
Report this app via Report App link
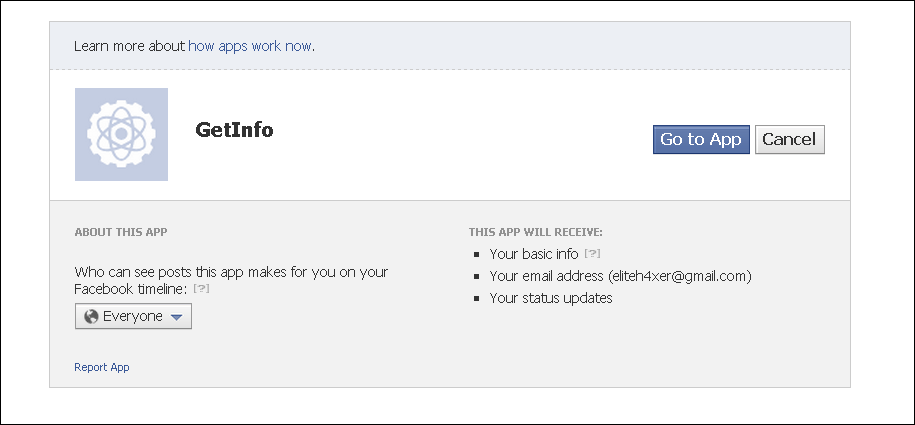click(102, 367)
